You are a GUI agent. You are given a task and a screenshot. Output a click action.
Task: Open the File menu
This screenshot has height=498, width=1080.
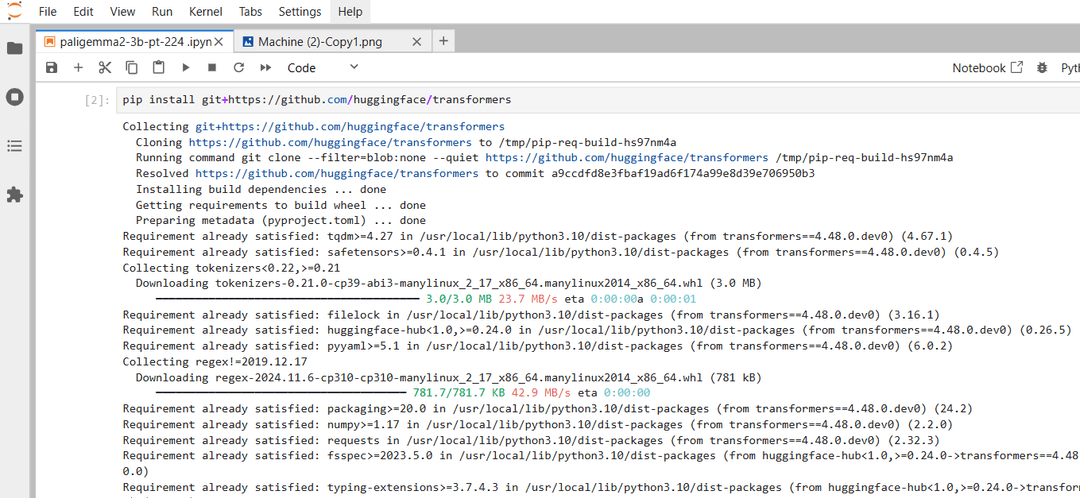(48, 12)
